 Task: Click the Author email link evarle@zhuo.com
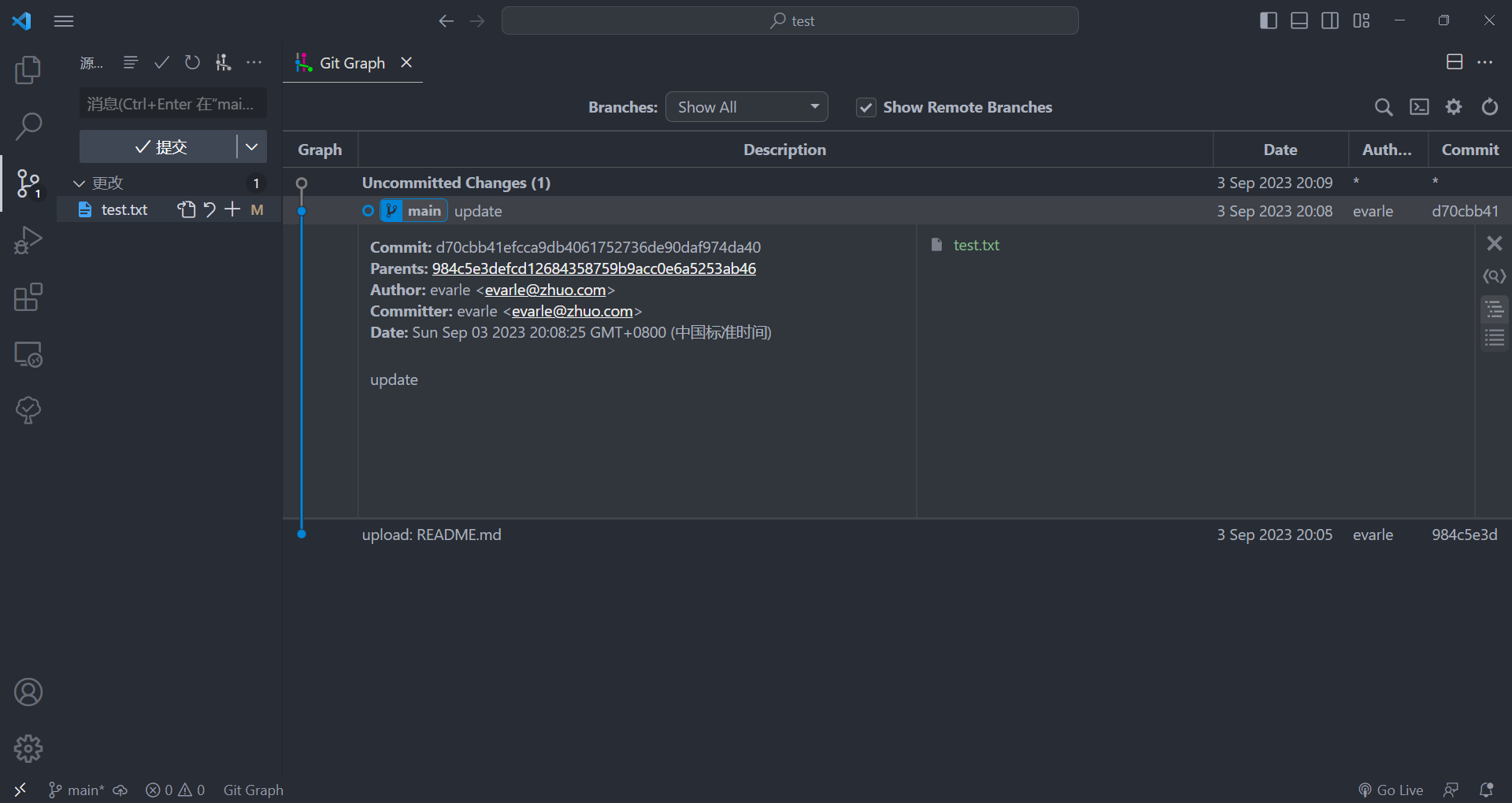coord(545,290)
